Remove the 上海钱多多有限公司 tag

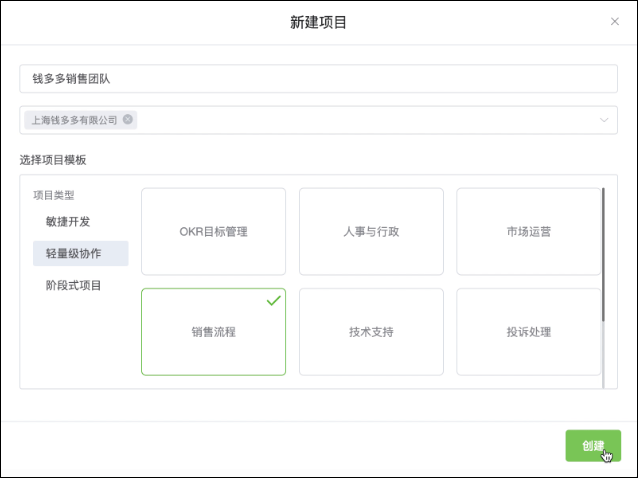(128, 120)
